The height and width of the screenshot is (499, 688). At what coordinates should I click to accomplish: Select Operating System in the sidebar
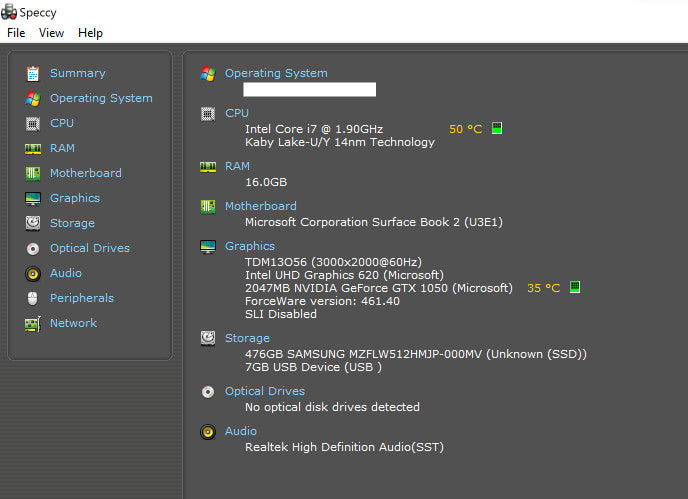coord(101,98)
